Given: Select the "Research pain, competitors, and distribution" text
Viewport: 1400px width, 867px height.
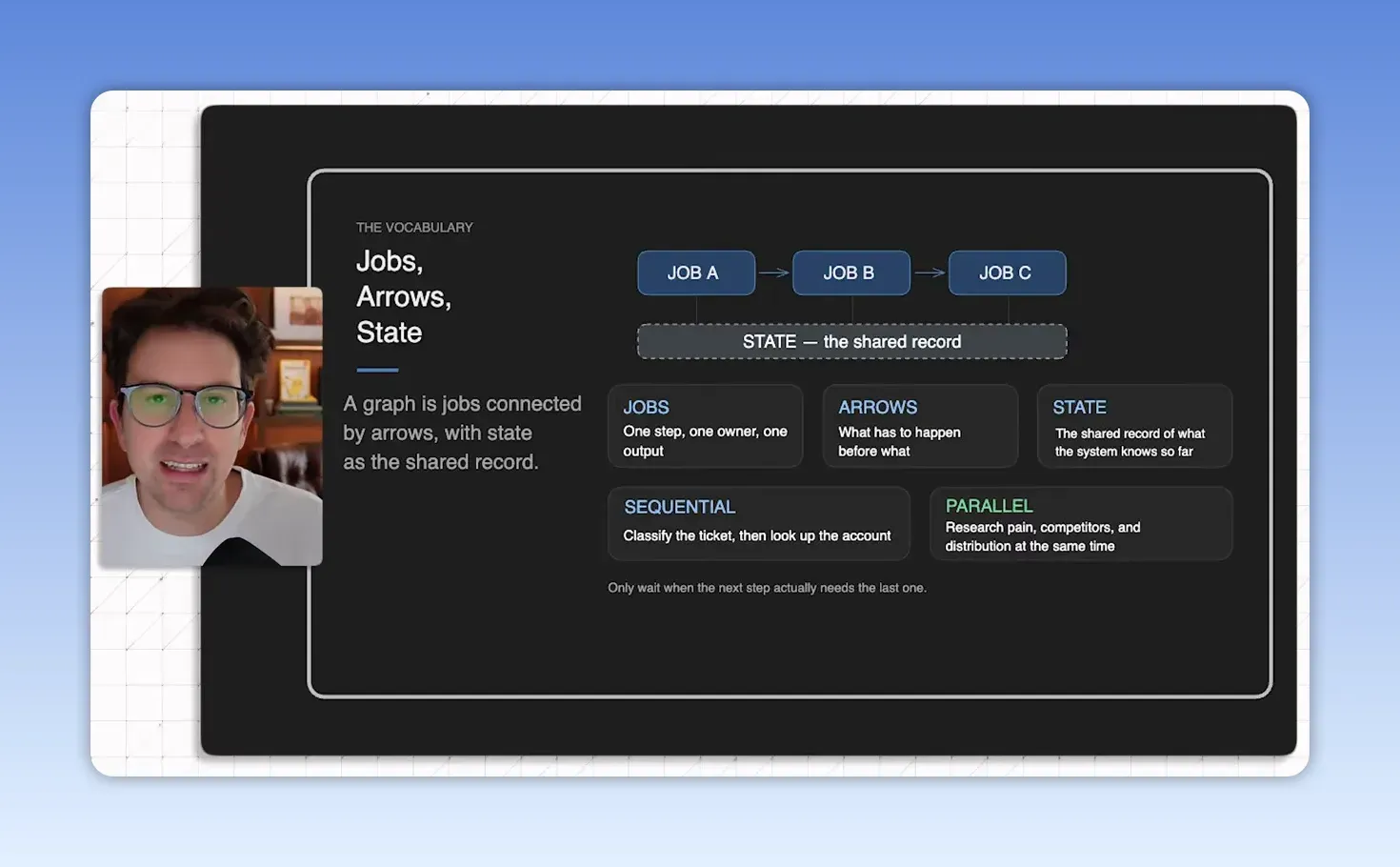Looking at the screenshot, I should click(x=1043, y=536).
